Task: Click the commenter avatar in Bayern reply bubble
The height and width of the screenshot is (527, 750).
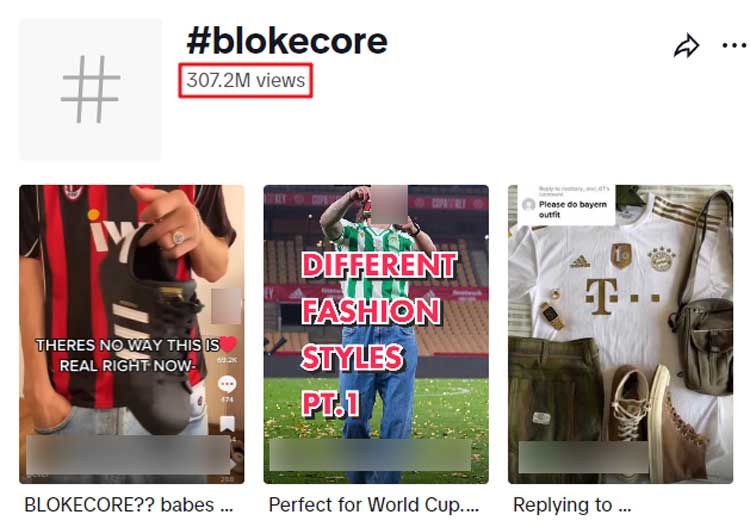Action: click(x=529, y=204)
